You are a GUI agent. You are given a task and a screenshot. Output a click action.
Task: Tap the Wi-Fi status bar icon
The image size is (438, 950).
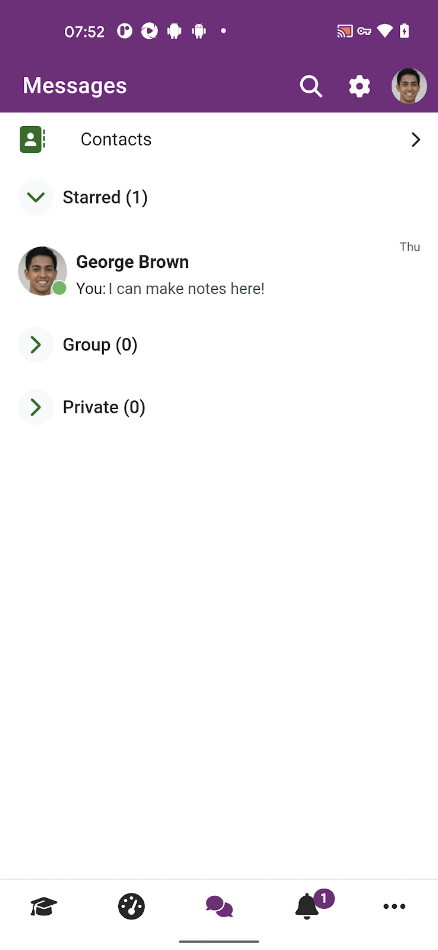point(385,32)
